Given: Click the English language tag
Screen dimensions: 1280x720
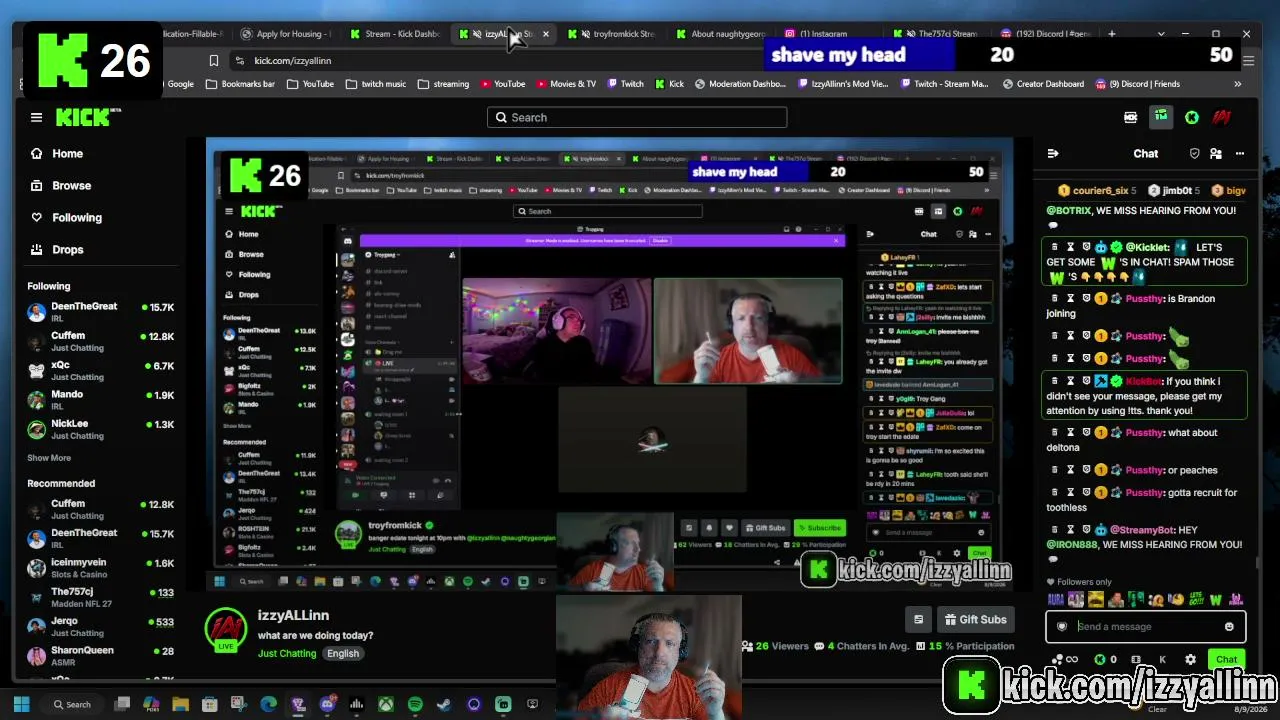Looking at the screenshot, I should pyautogui.click(x=343, y=654).
